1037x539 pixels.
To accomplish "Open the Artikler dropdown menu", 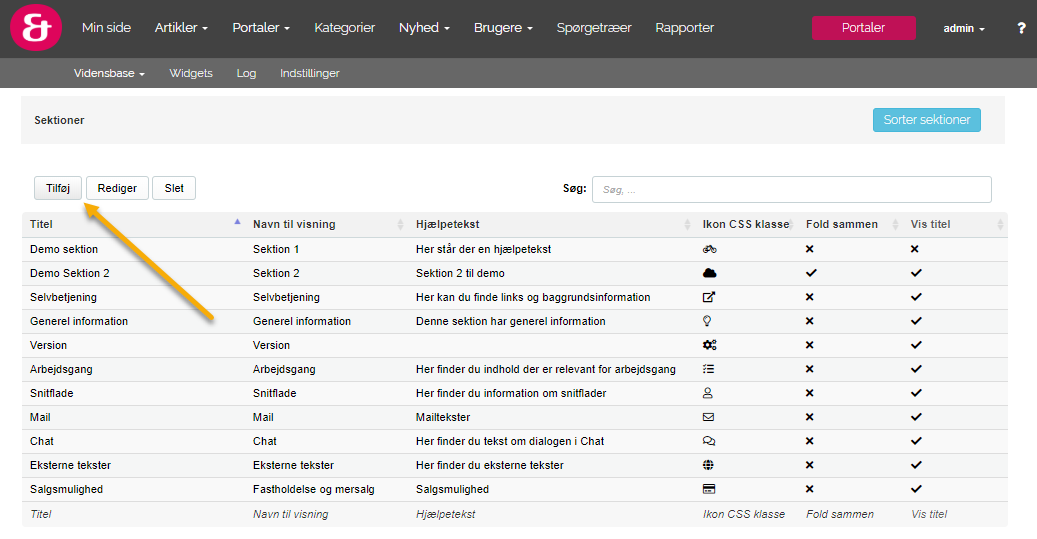I will pyautogui.click(x=181, y=28).
